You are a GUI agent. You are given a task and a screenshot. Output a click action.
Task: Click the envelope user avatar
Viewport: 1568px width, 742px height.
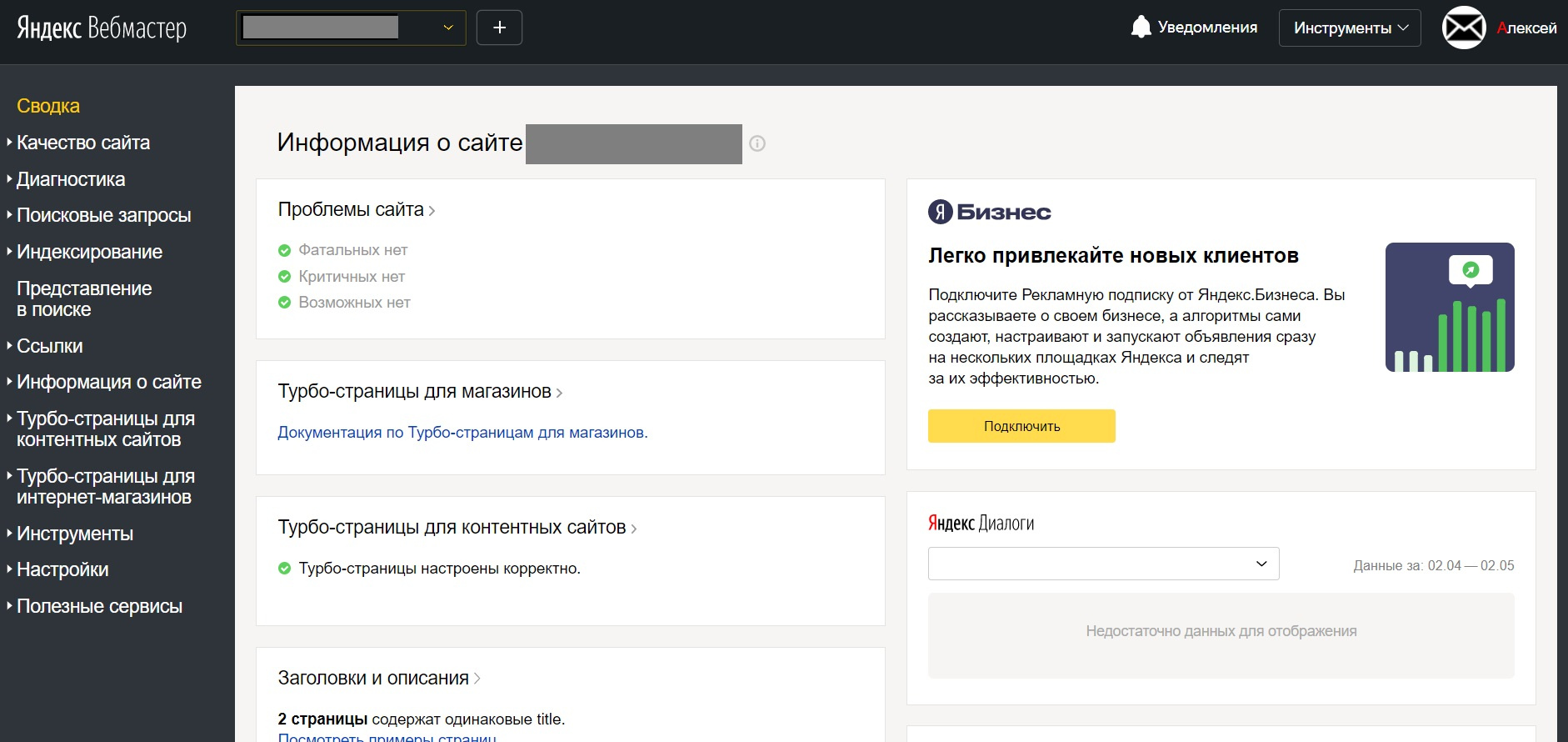(1464, 28)
